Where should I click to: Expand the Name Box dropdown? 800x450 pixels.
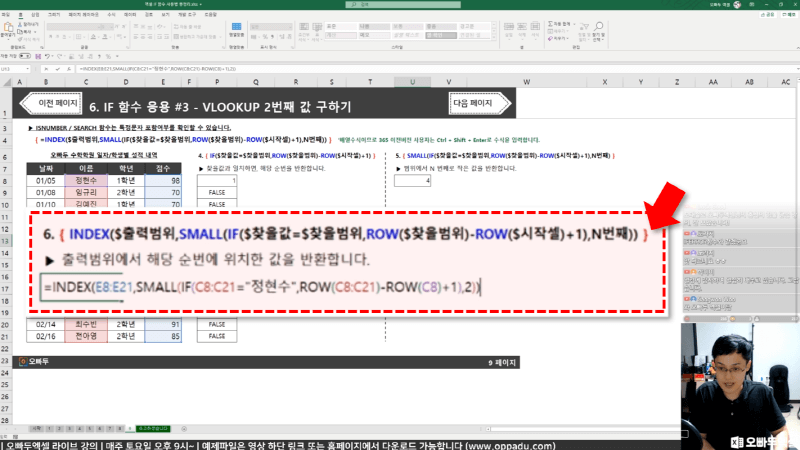tap(28, 69)
